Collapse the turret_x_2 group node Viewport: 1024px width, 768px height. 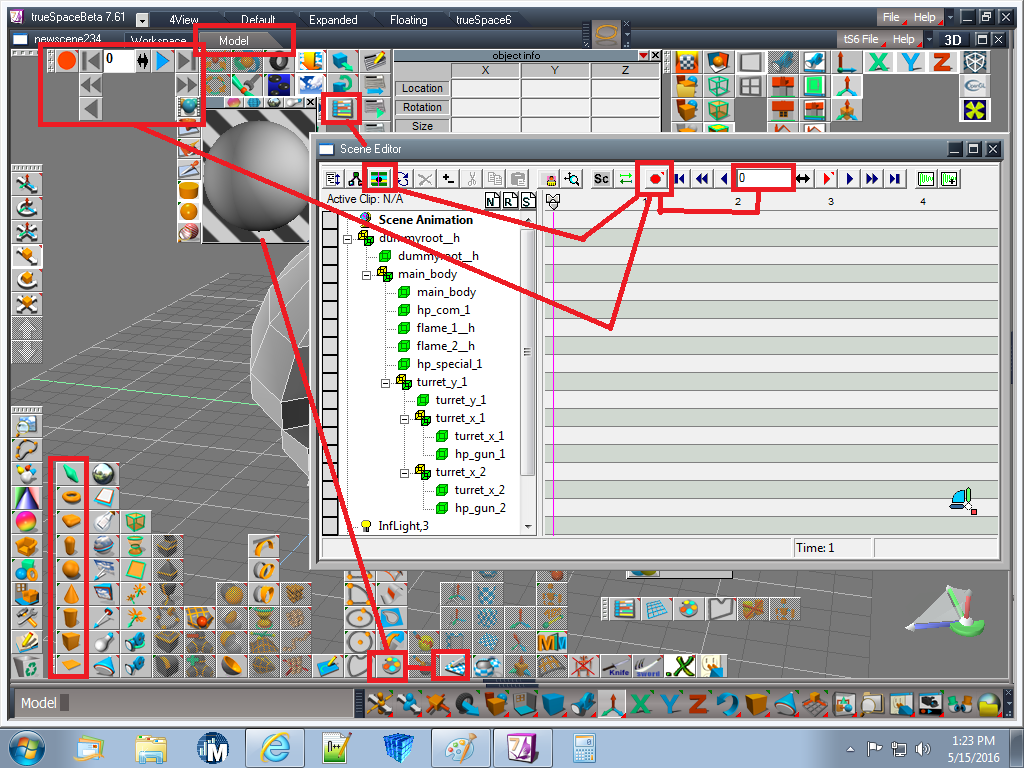[404, 473]
